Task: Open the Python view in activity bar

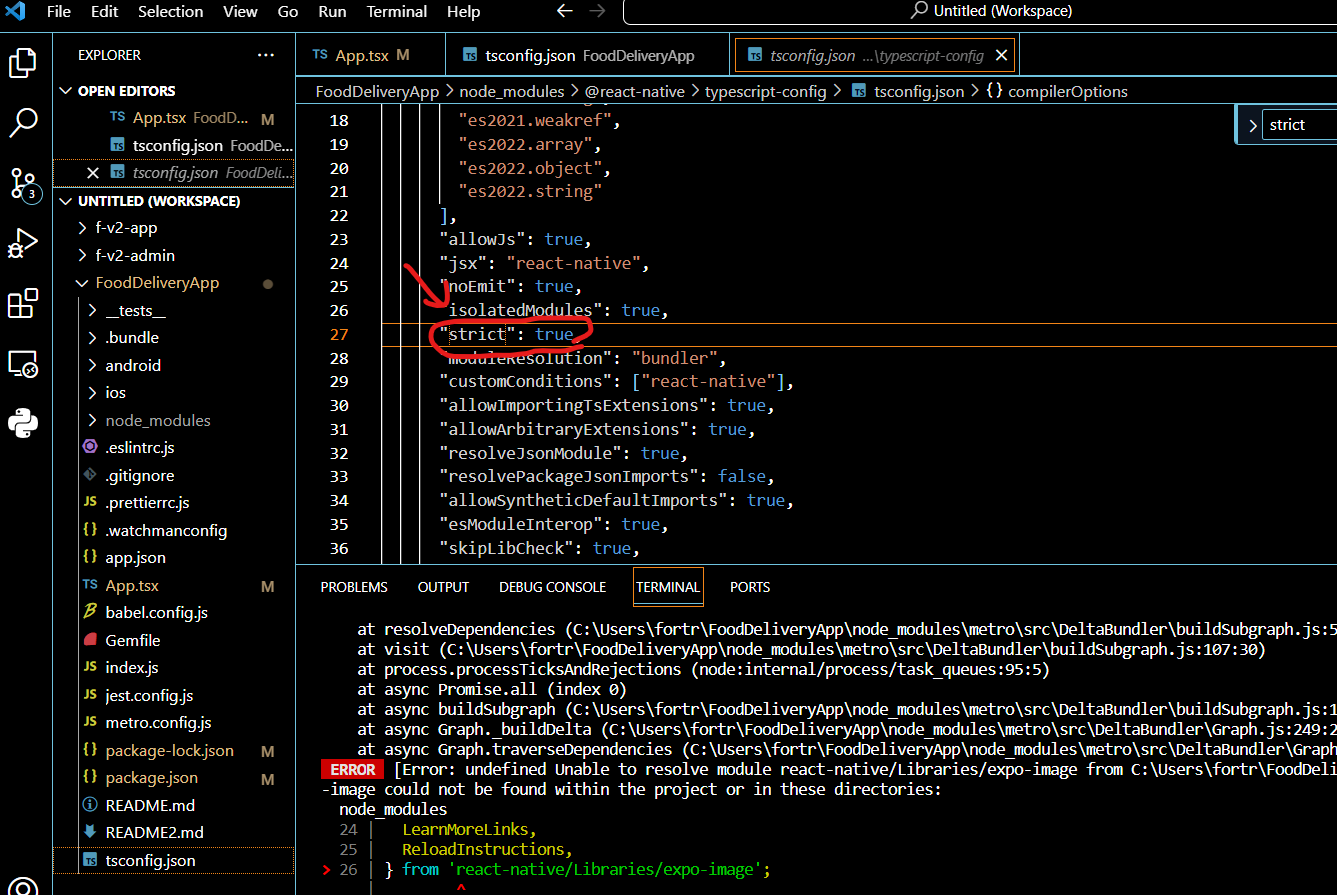Action: (x=23, y=423)
